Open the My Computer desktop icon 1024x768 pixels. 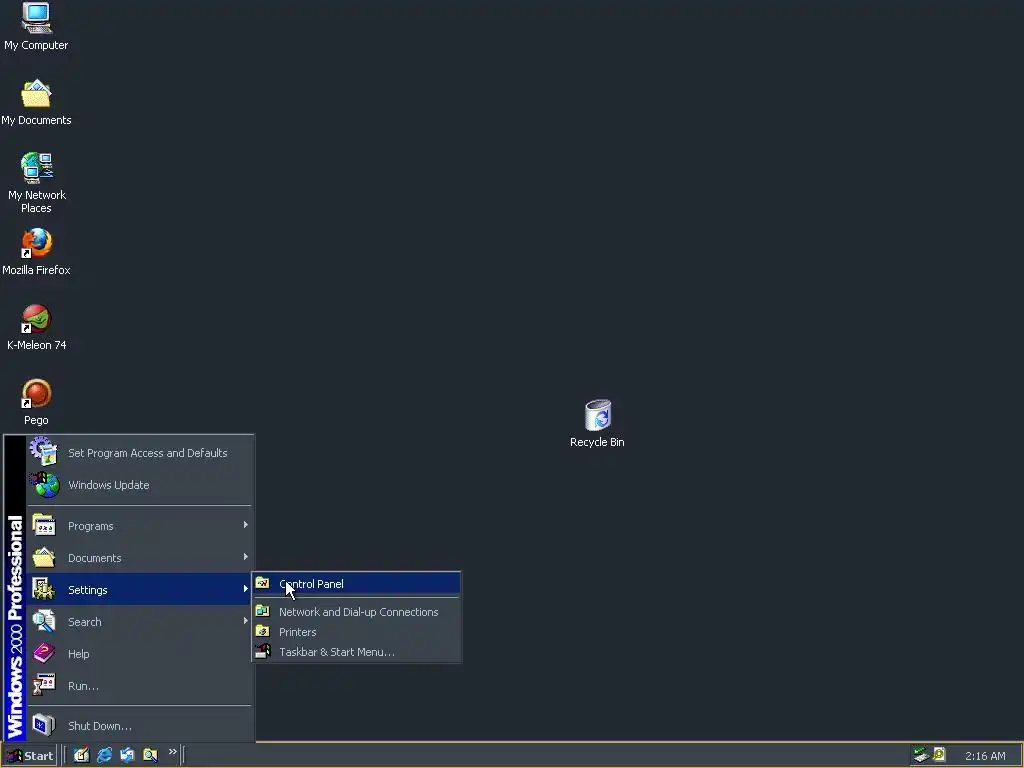coord(36,26)
